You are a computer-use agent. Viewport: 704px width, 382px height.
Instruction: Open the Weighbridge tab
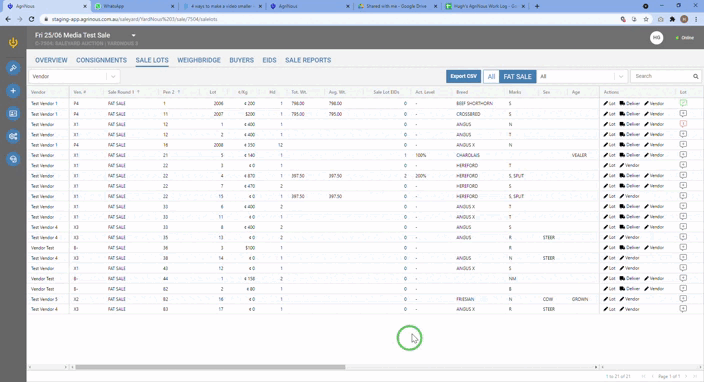point(199,60)
